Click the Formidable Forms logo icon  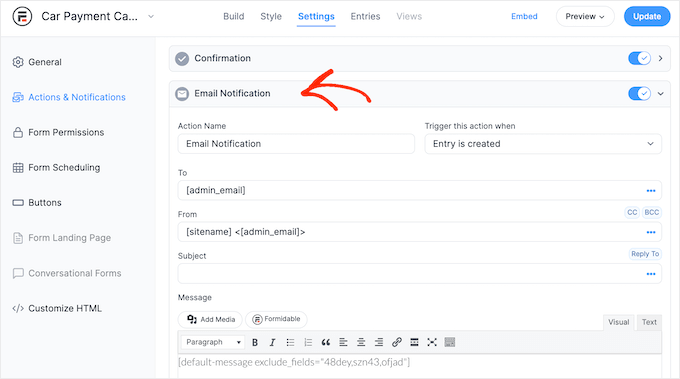click(22, 16)
